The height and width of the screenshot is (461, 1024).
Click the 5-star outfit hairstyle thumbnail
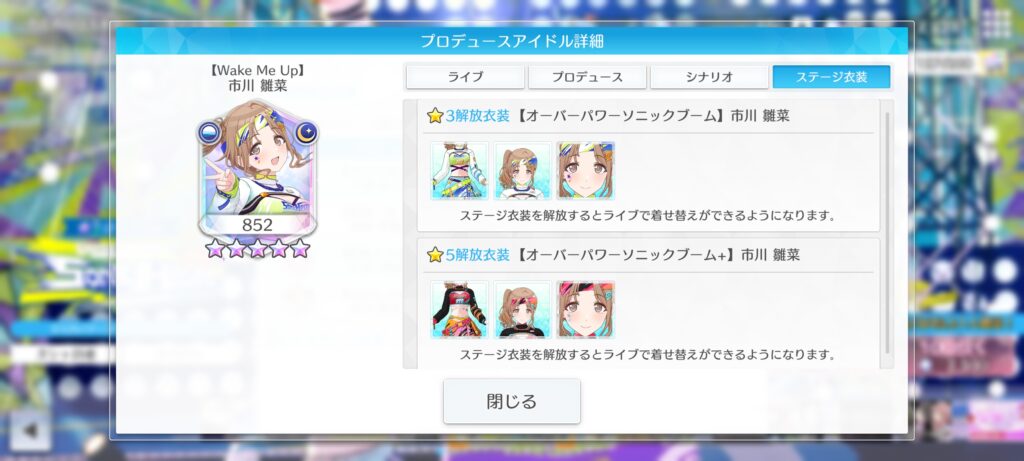pos(522,310)
